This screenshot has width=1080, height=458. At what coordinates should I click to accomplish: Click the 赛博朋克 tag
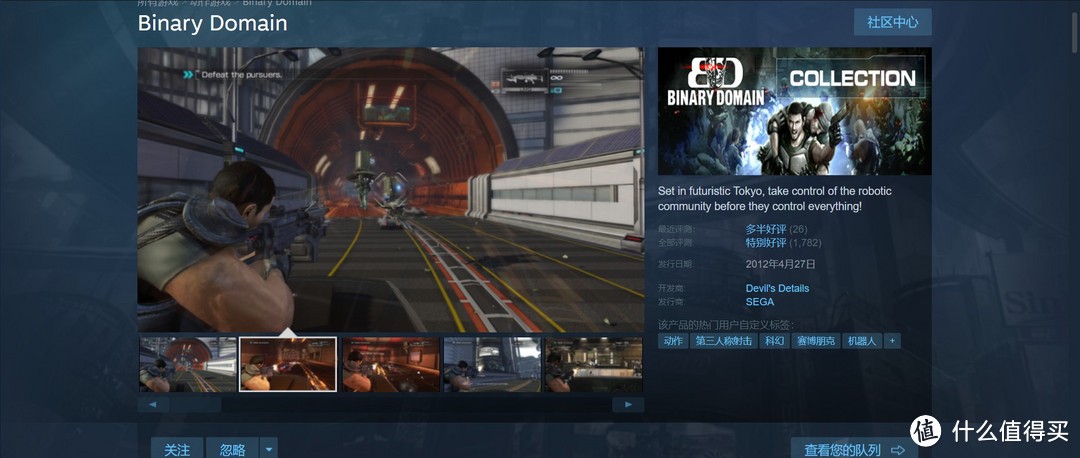click(816, 341)
